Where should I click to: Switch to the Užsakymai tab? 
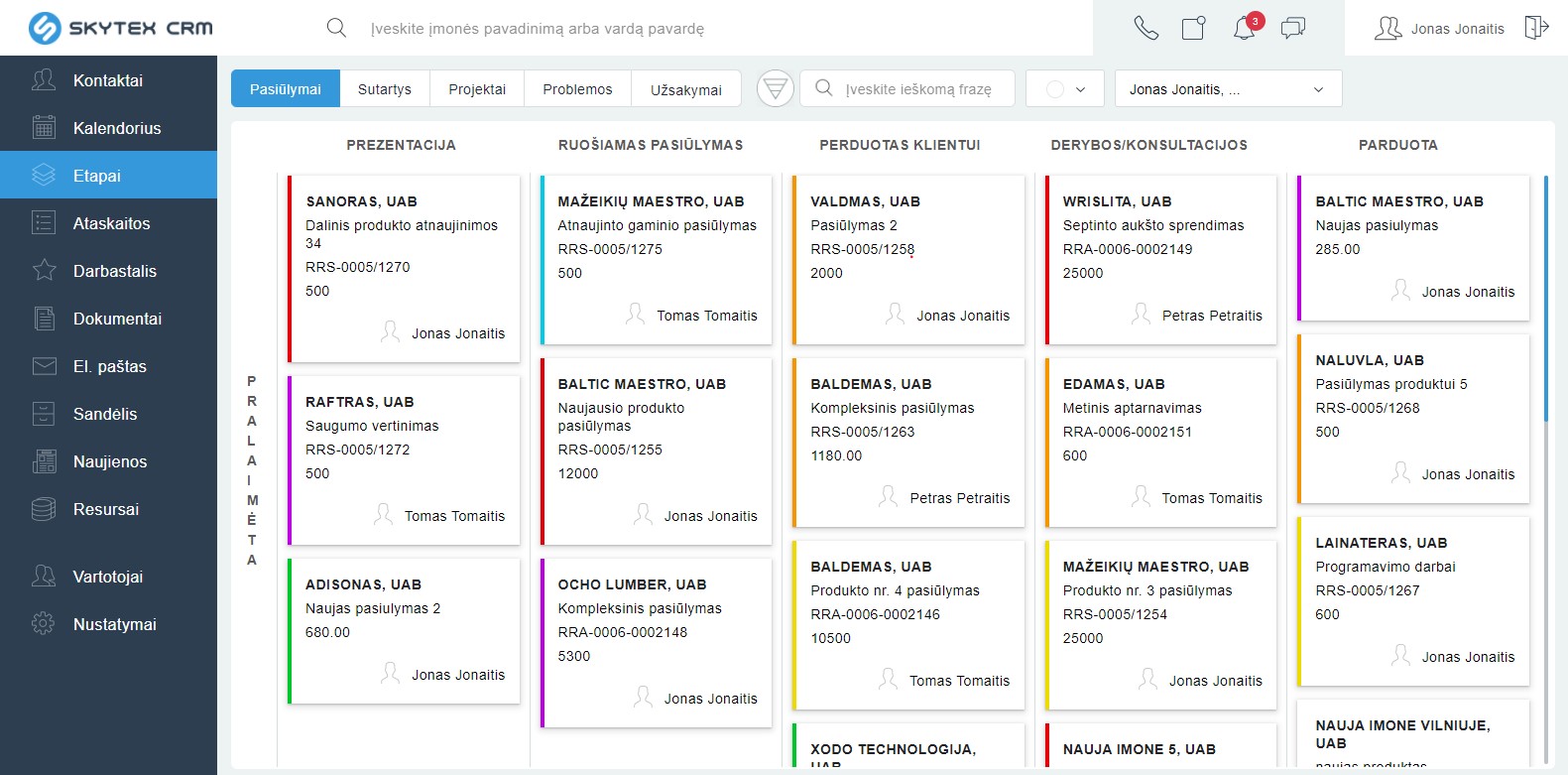[686, 88]
